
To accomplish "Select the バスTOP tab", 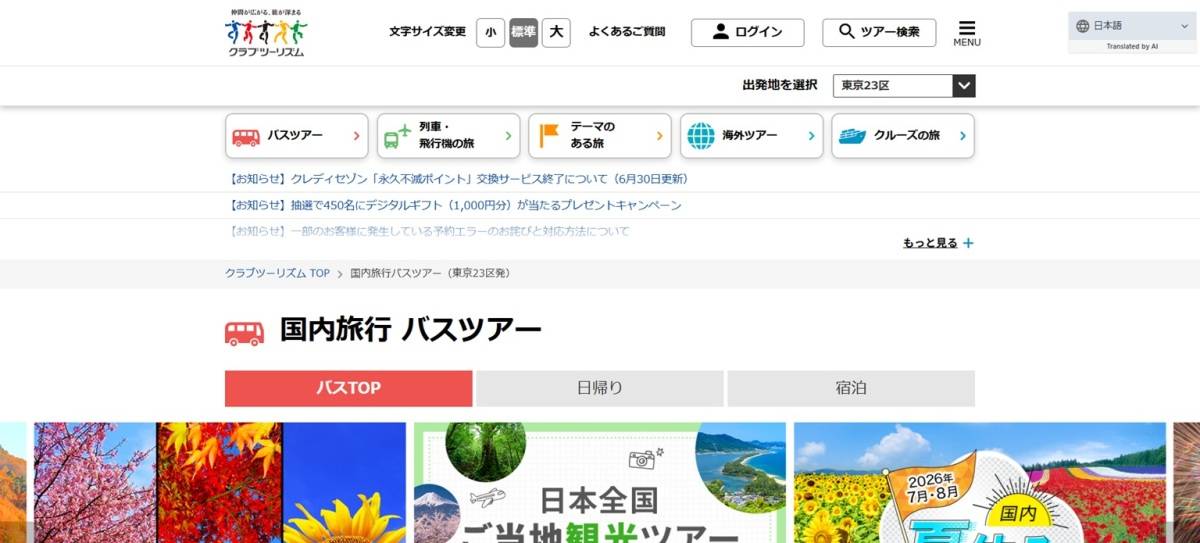I will tap(348, 388).
